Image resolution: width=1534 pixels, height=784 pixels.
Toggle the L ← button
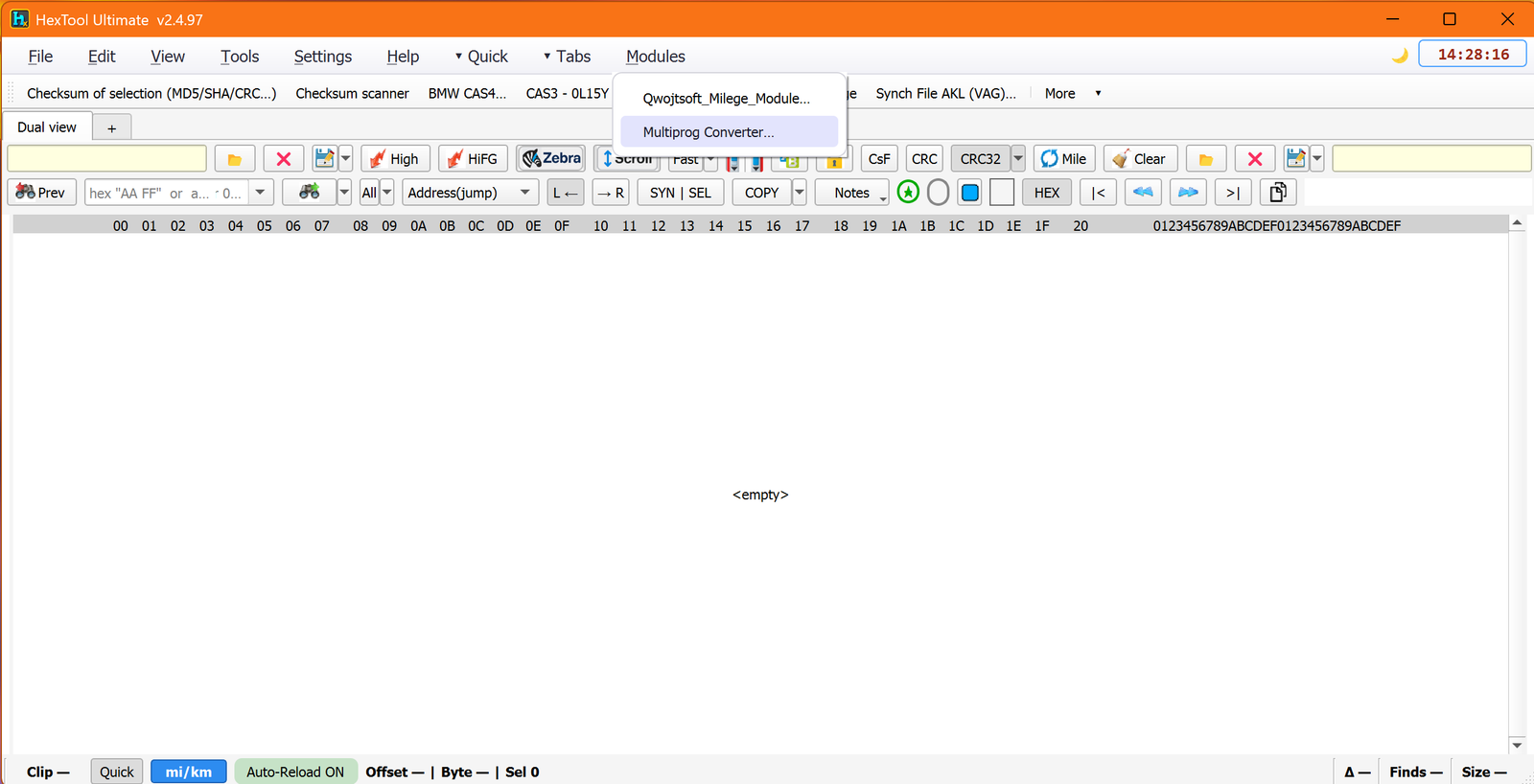coord(566,193)
